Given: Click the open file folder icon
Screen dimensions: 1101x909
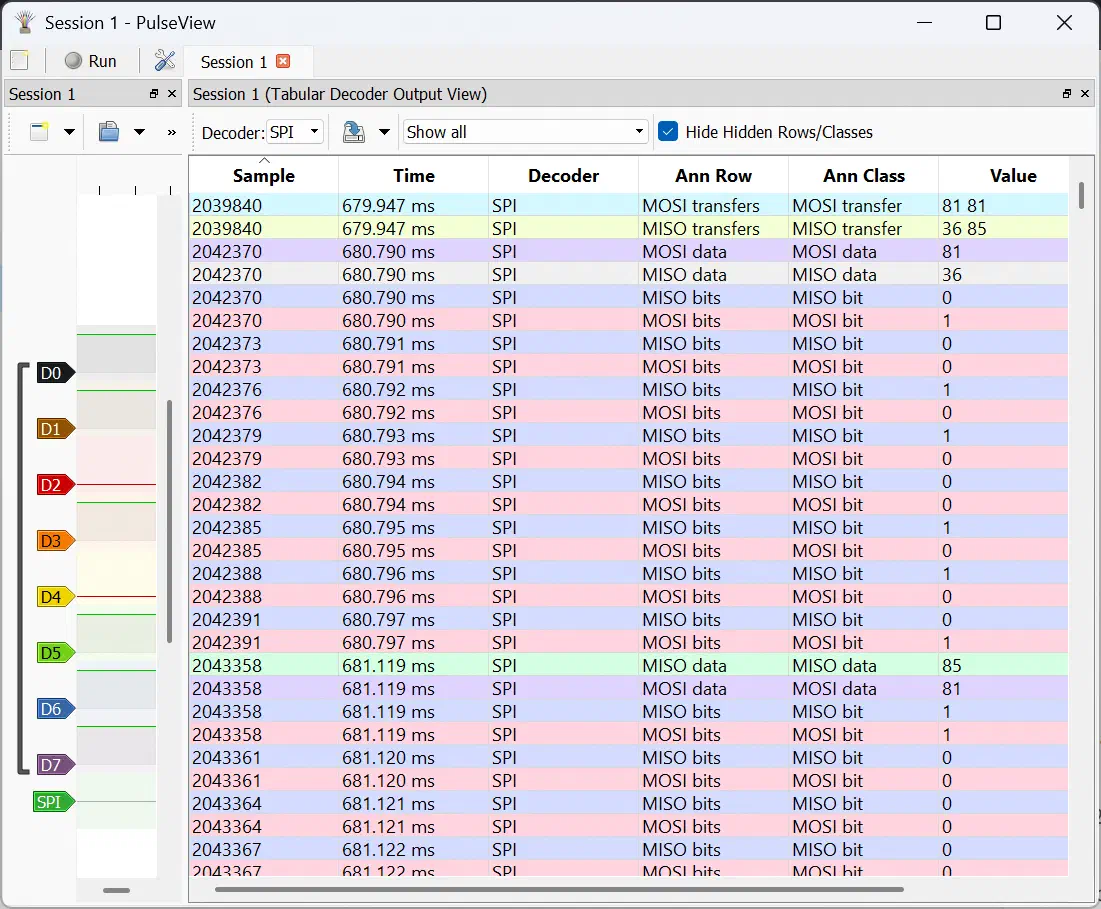Looking at the screenshot, I should pos(109,131).
